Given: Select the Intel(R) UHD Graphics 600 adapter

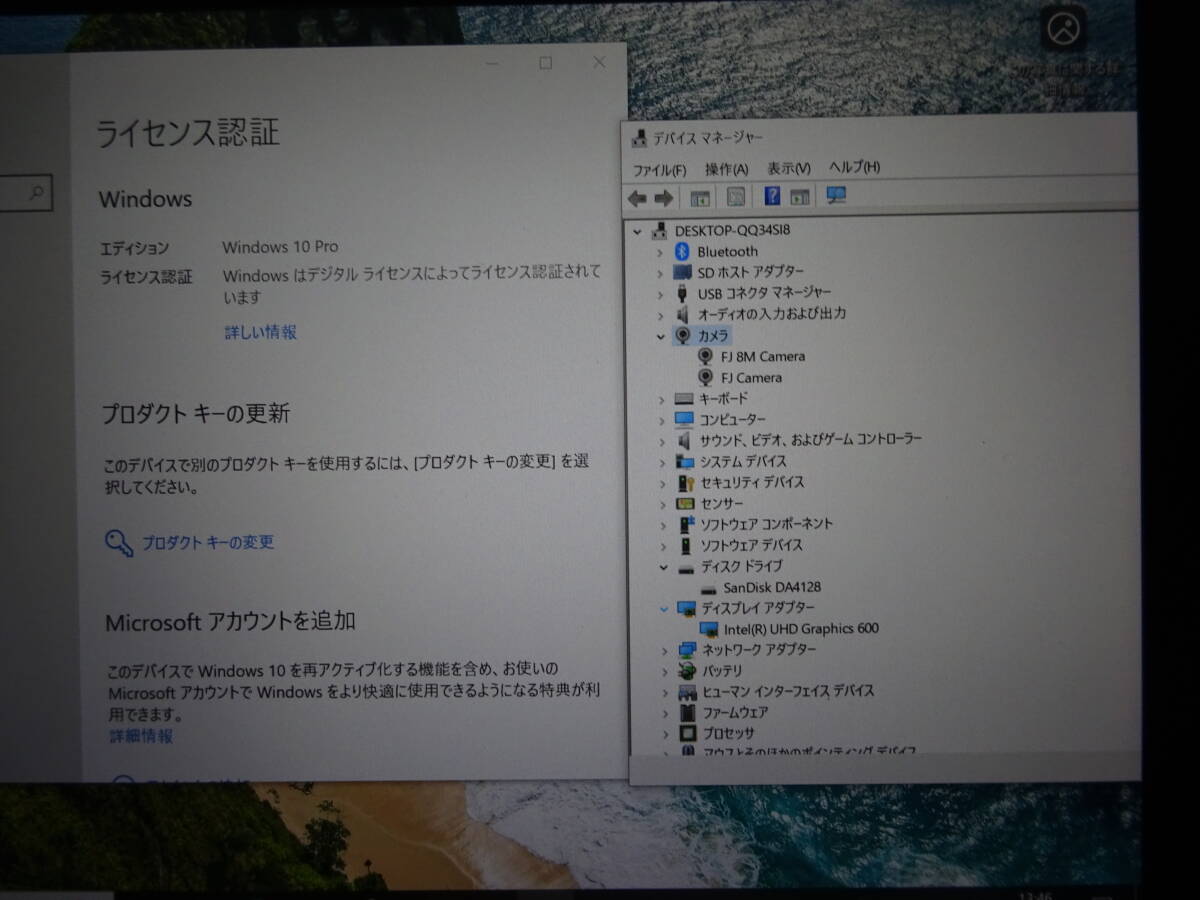Looking at the screenshot, I should [801, 629].
